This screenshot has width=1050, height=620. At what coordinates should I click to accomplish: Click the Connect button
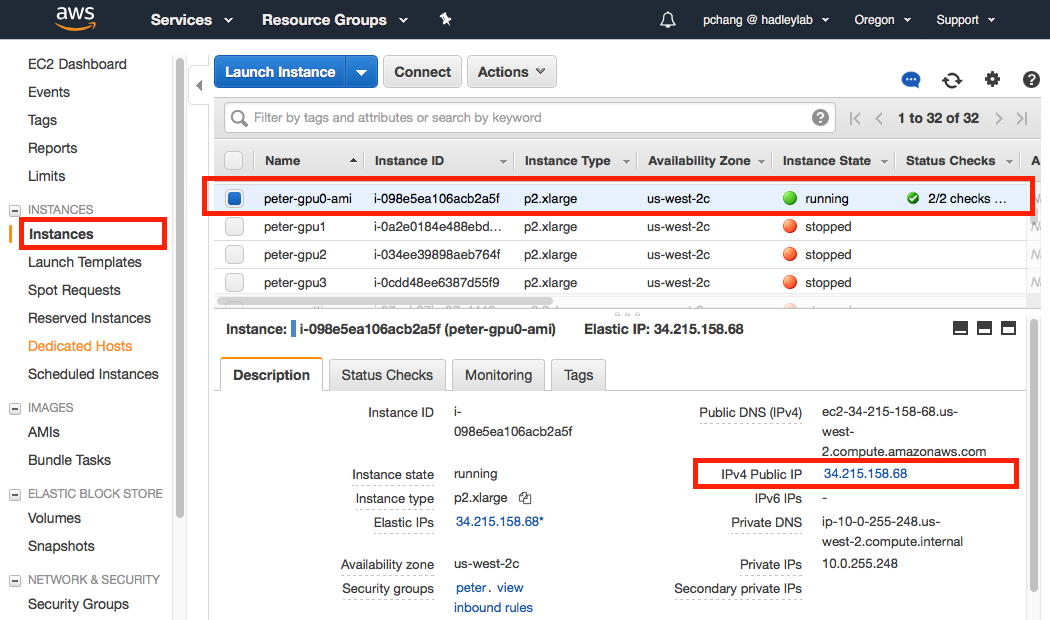pos(423,72)
